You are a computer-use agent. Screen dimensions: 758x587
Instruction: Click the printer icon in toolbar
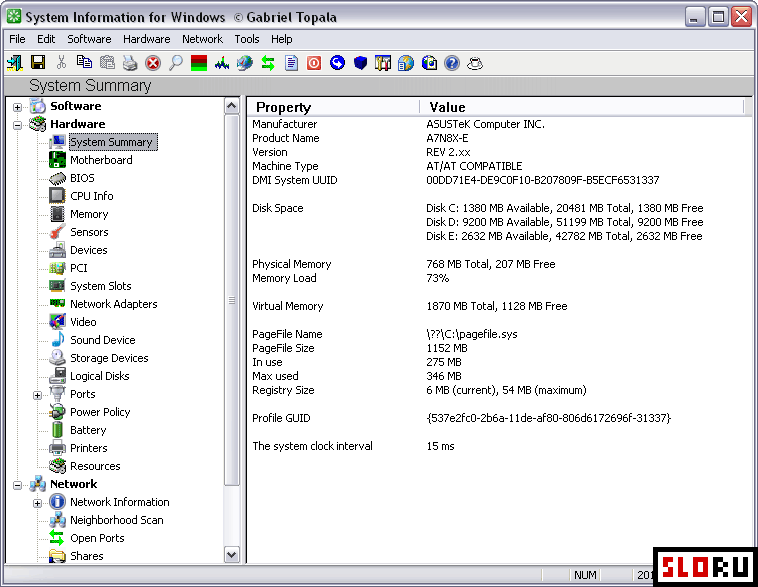point(130,63)
